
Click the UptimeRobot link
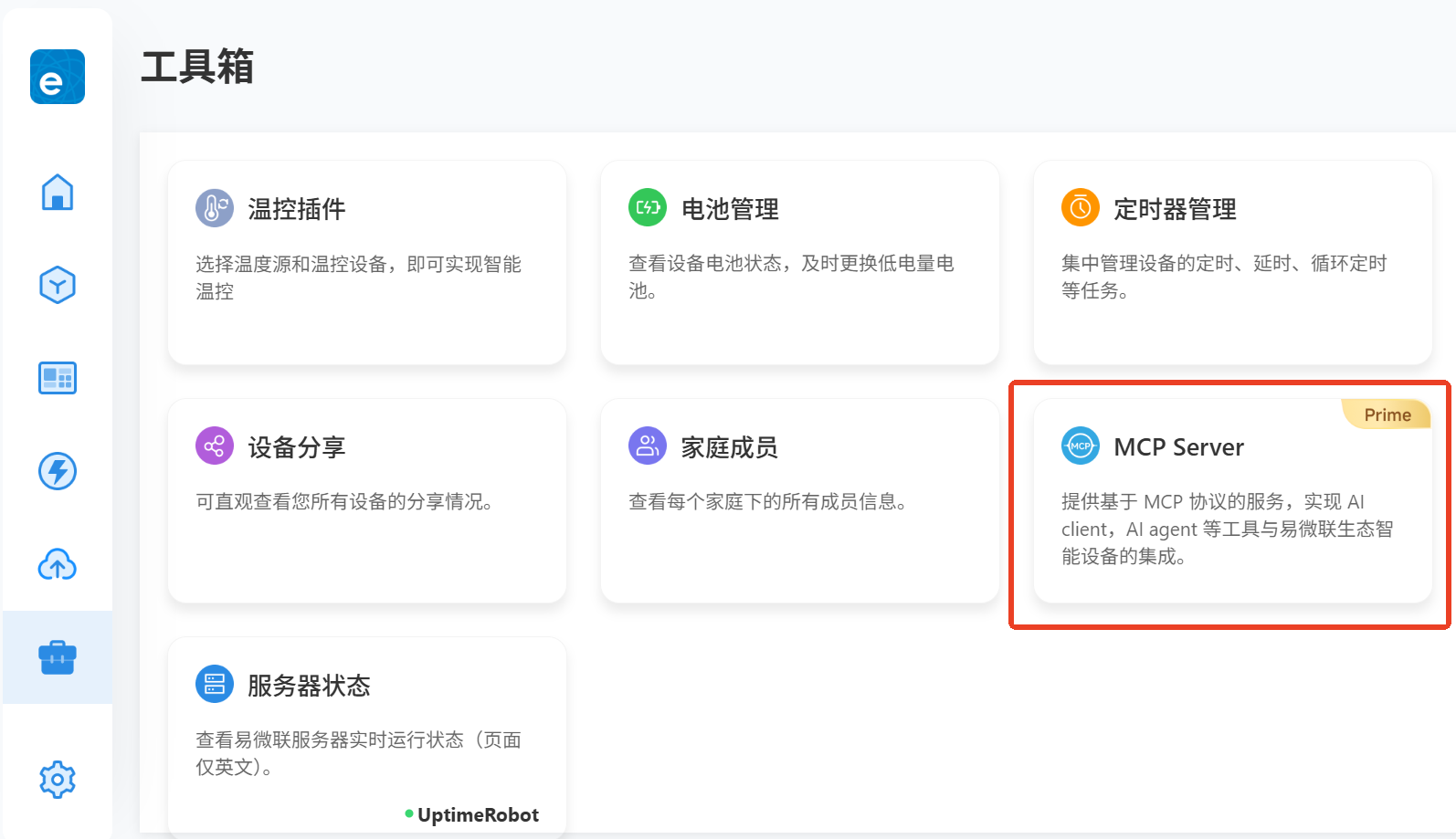[477, 814]
